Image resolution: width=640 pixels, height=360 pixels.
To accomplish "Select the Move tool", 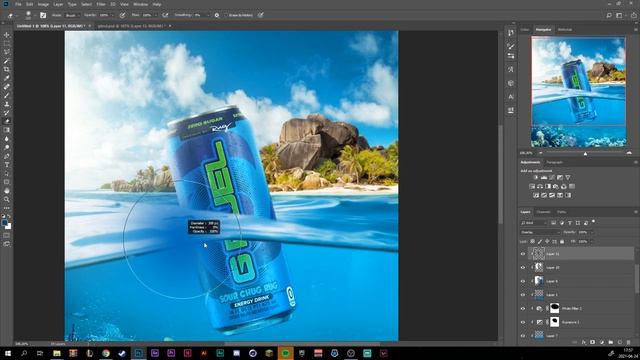I will 7,35.
